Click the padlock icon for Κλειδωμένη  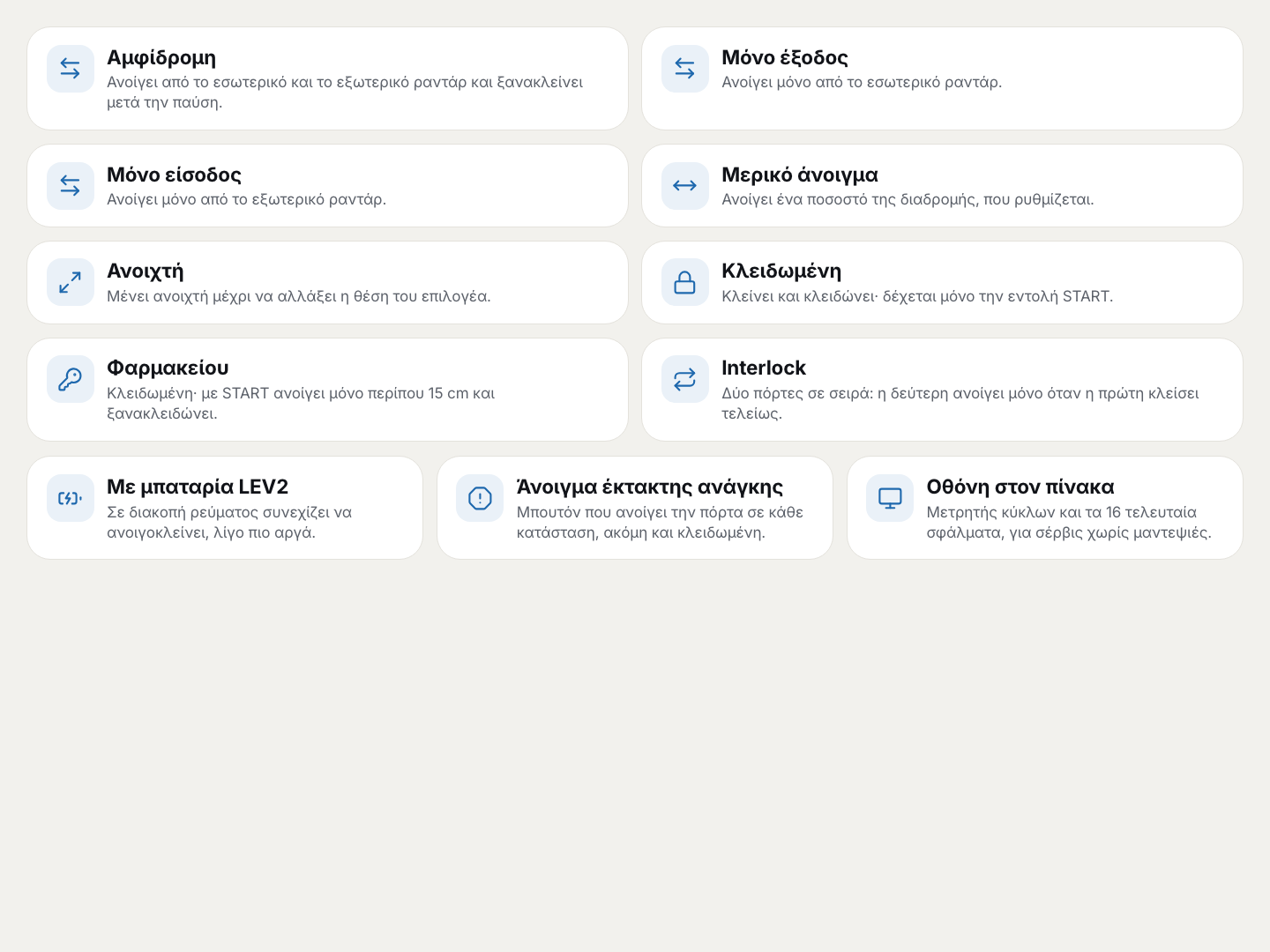click(685, 282)
